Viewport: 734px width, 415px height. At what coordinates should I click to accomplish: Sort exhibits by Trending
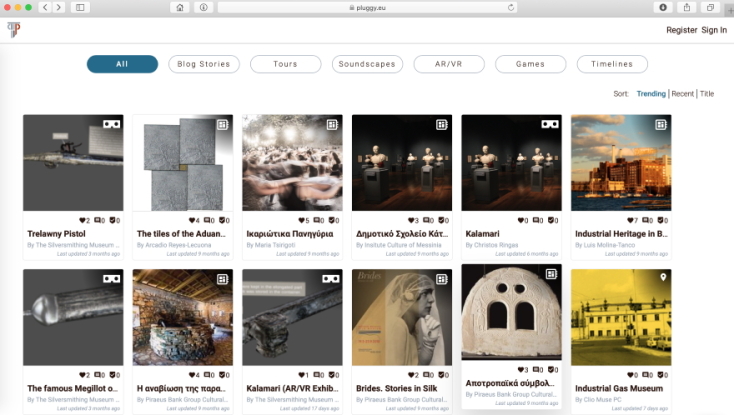pos(651,94)
